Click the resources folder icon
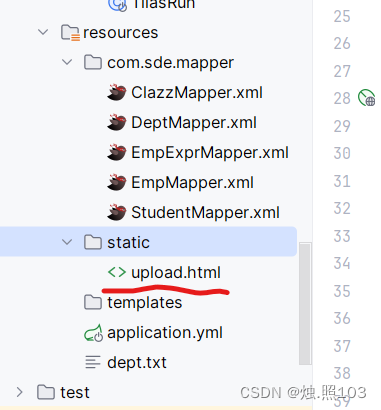The height and width of the screenshot is (410, 381). click(x=70, y=33)
